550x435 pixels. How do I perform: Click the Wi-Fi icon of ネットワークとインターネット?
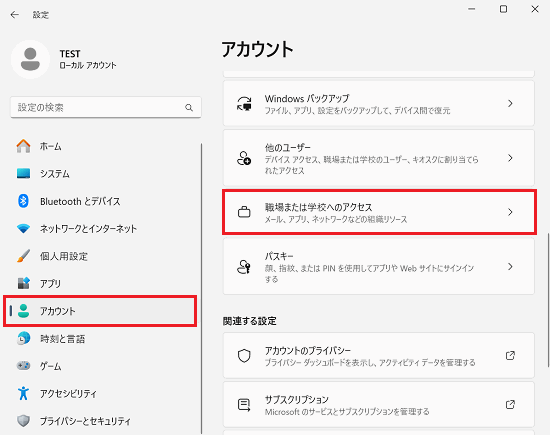(24, 229)
